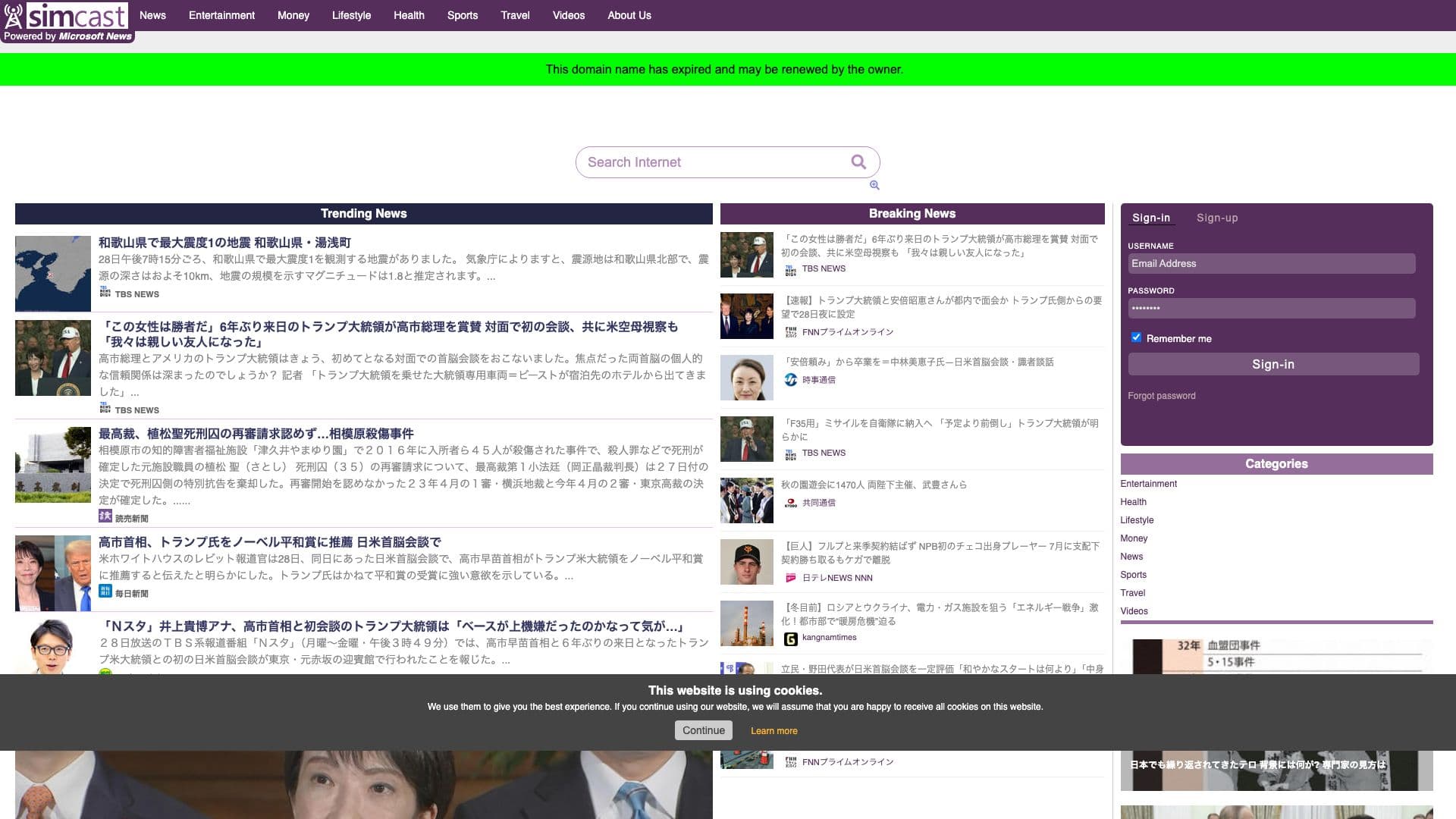Open Wakayama earthquake map thumbnail
This screenshot has width=1456, height=819.
53,273
